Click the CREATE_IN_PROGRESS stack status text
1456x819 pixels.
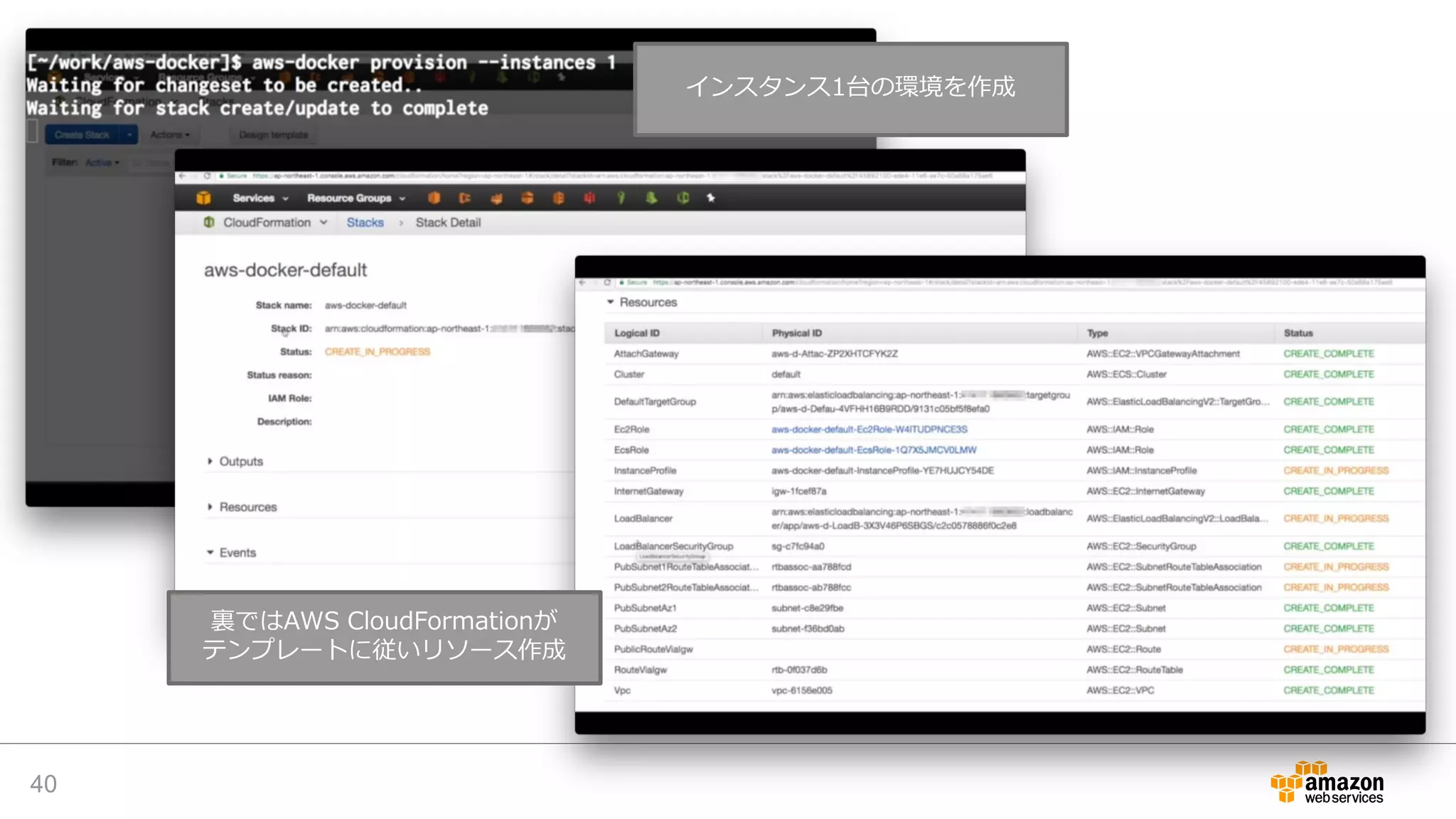[378, 352]
